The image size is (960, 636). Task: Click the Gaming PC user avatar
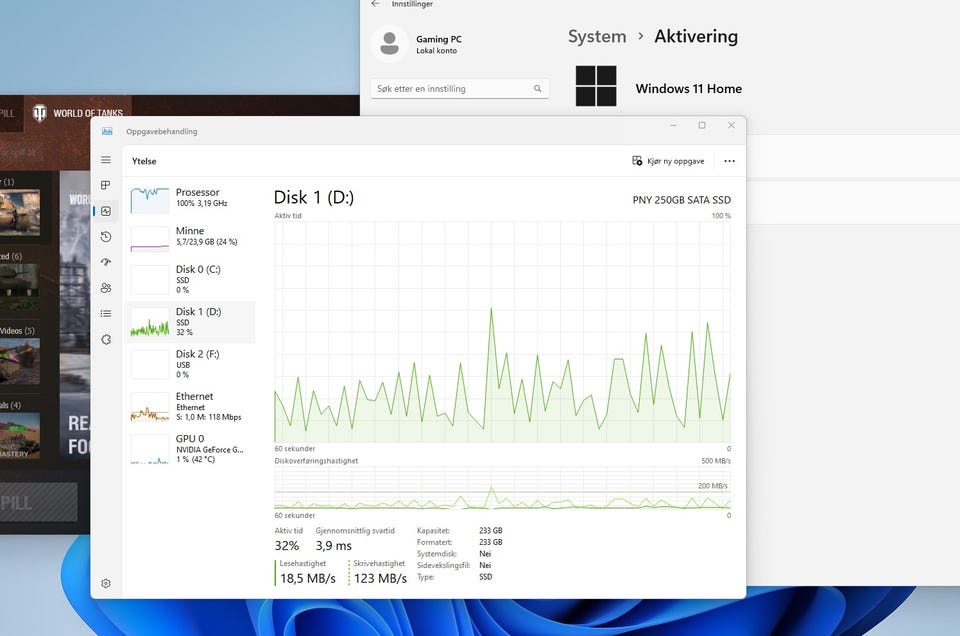pos(389,44)
